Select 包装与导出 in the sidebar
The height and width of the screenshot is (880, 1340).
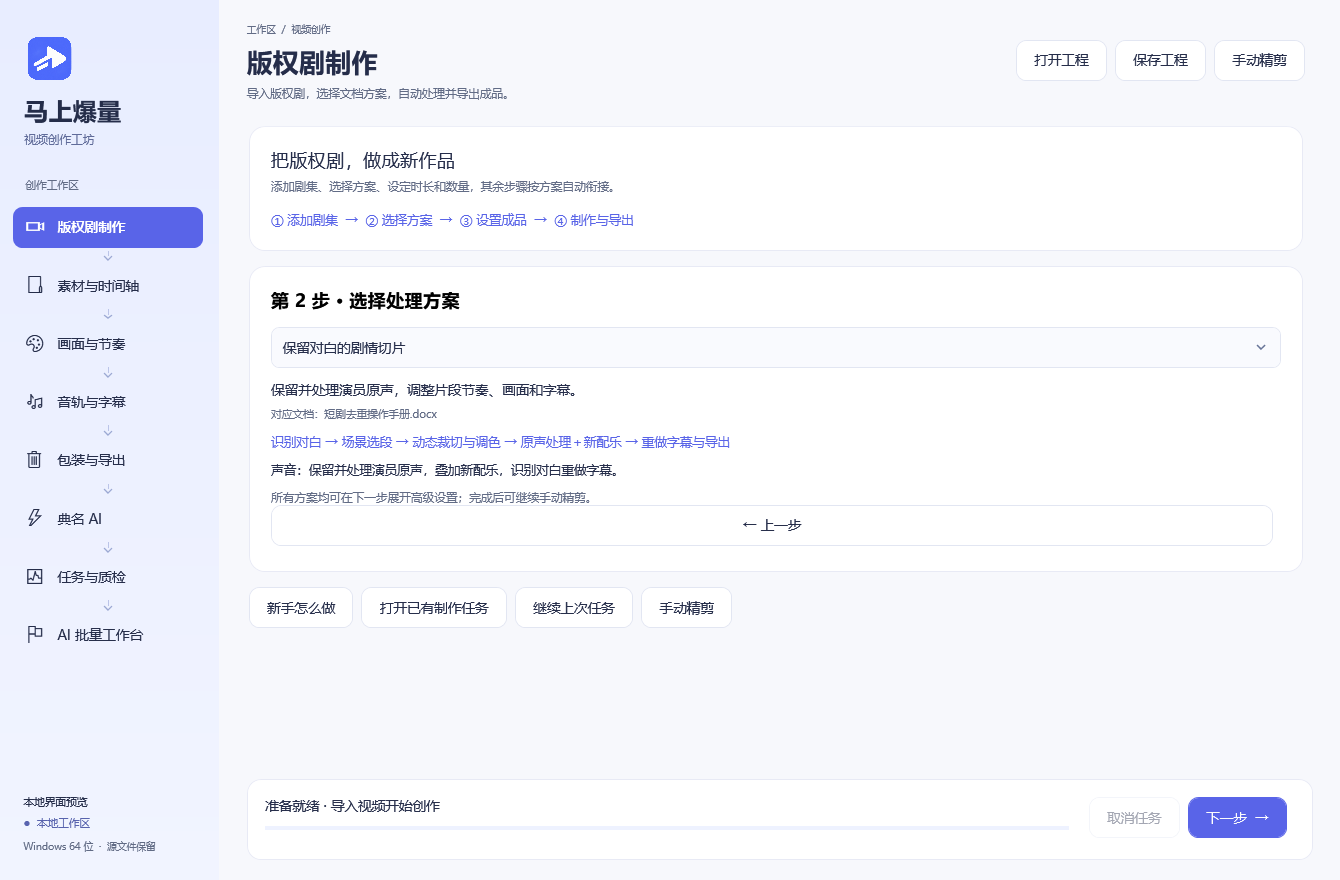coord(108,460)
